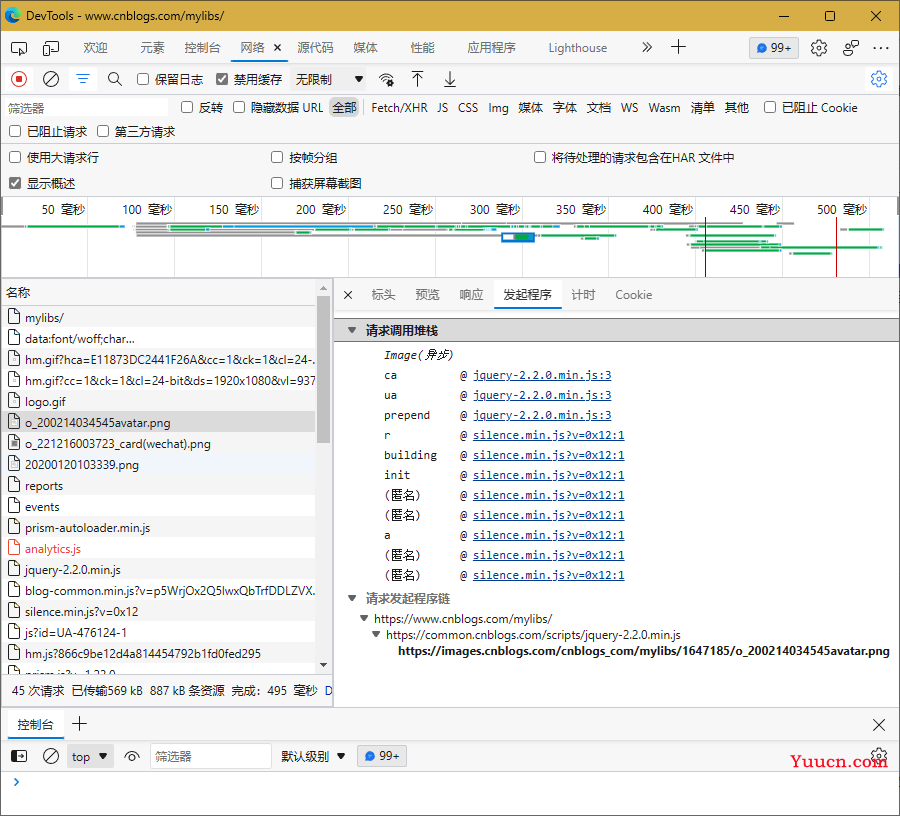Screen dimensions: 900x816
Task: Switch to the 标头 (Headers) detail tab
Action: click(x=383, y=295)
